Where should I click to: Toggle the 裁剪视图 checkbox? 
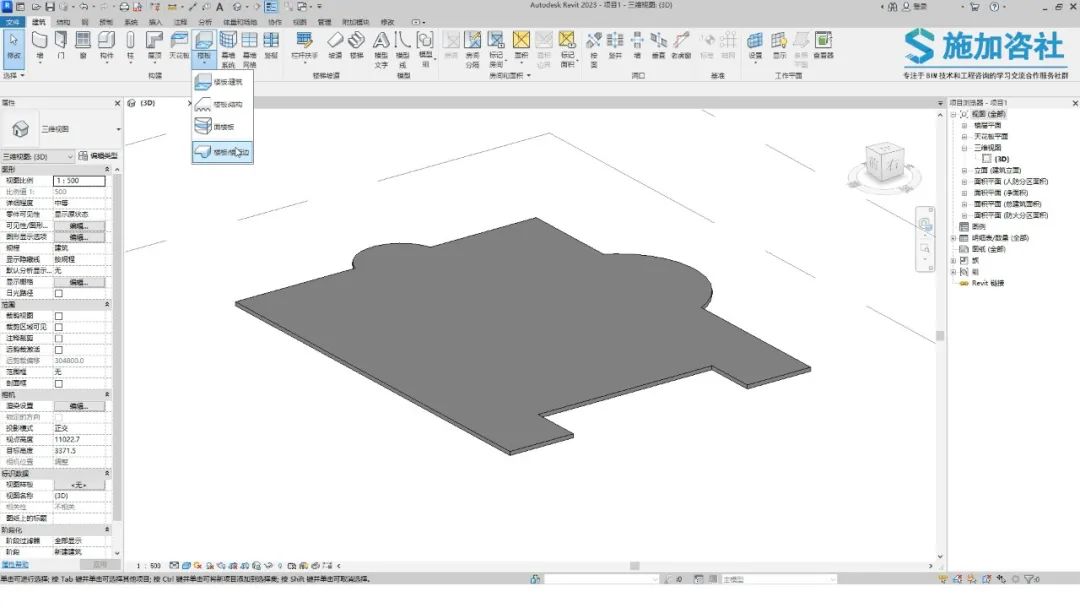pyautogui.click(x=59, y=316)
